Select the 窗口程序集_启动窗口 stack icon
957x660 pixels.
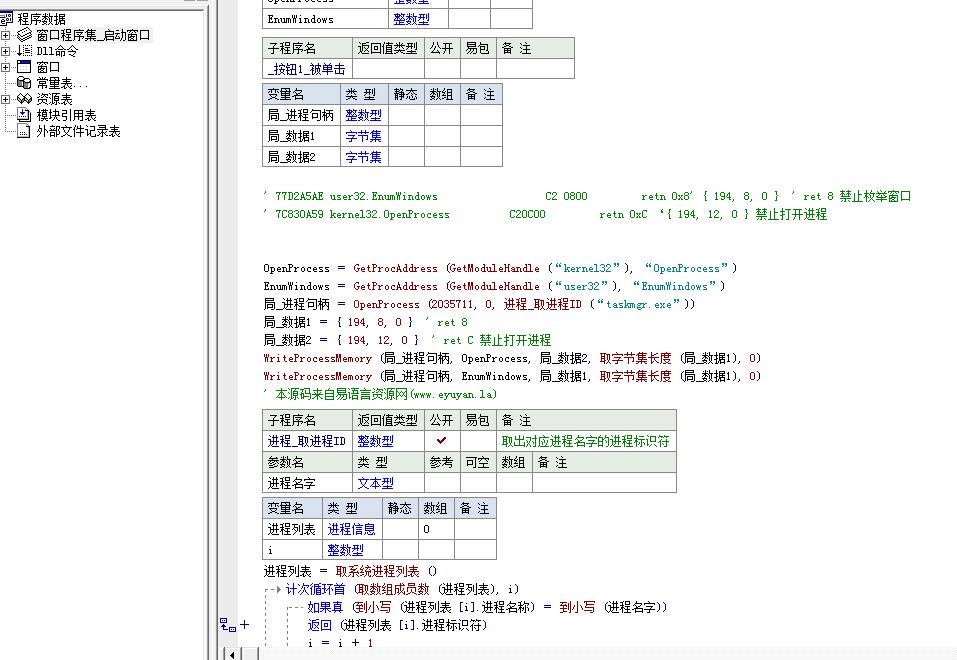coord(24,35)
